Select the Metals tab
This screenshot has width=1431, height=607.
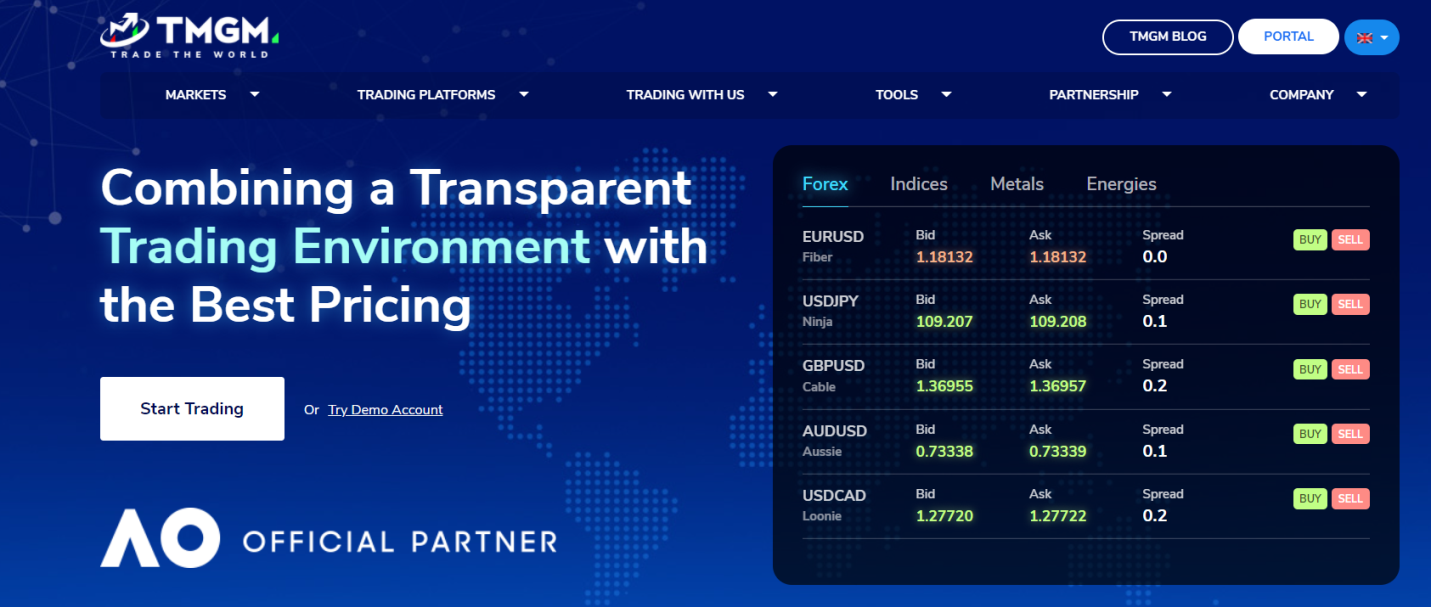pos(1016,184)
